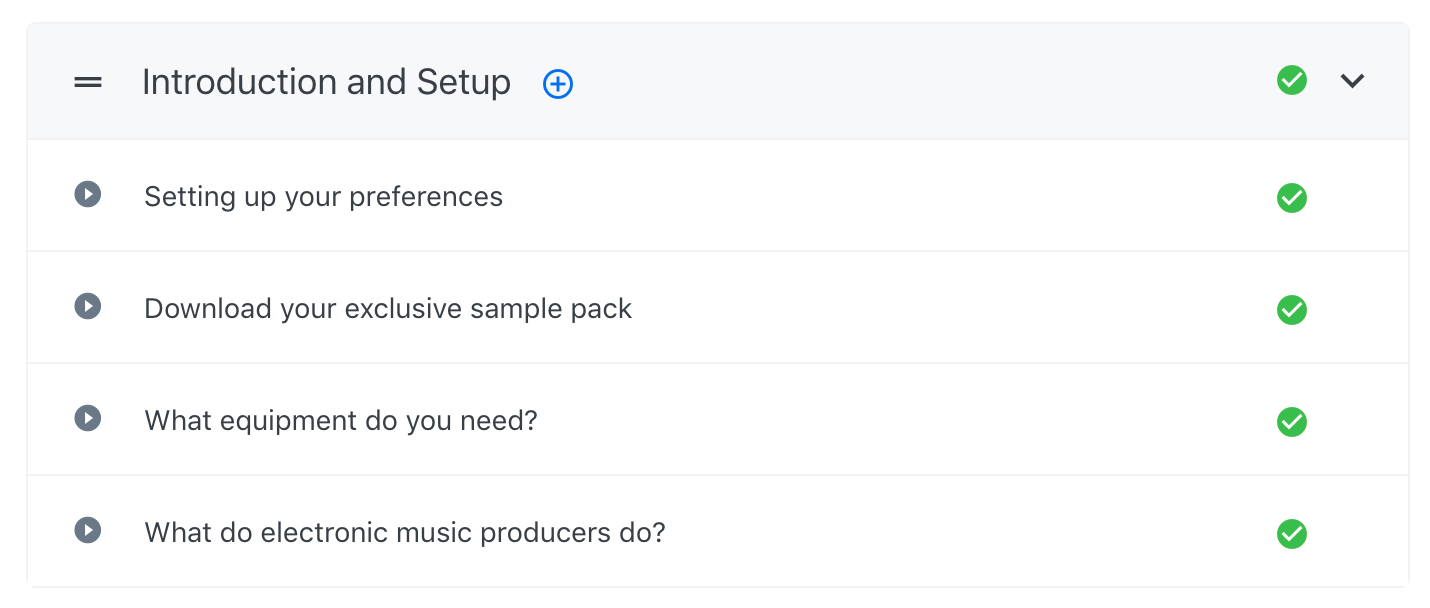
Task: Open What do electronic music producers do? lesson
Action: (405, 533)
